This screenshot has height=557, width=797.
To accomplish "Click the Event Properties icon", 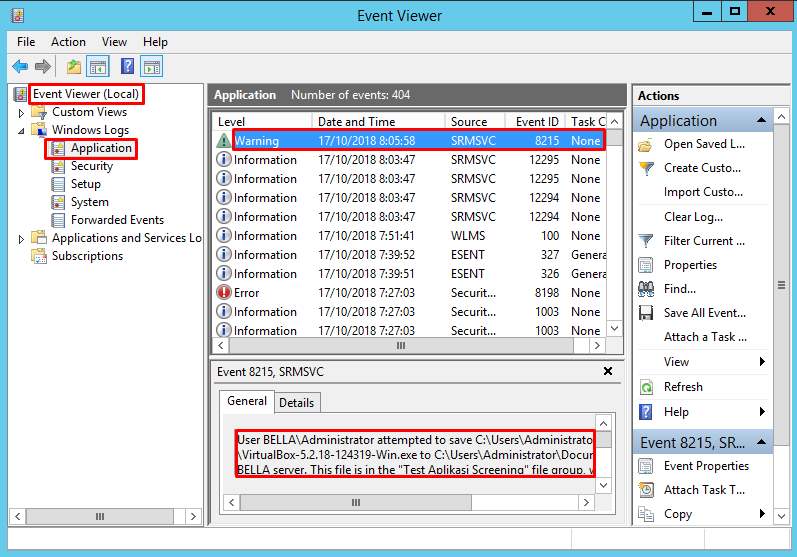I will (x=646, y=466).
